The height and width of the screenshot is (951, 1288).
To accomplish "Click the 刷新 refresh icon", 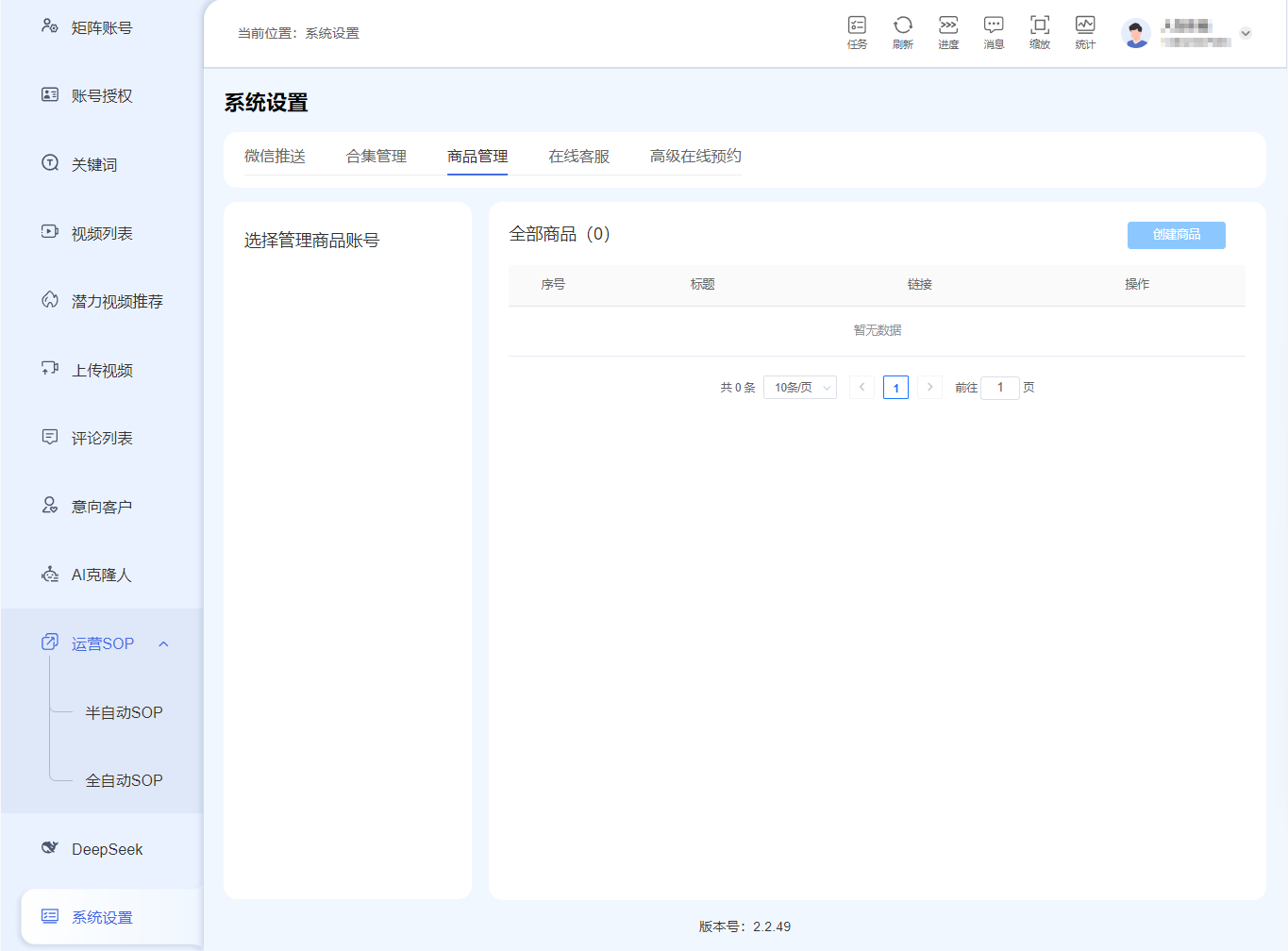I will pyautogui.click(x=903, y=25).
